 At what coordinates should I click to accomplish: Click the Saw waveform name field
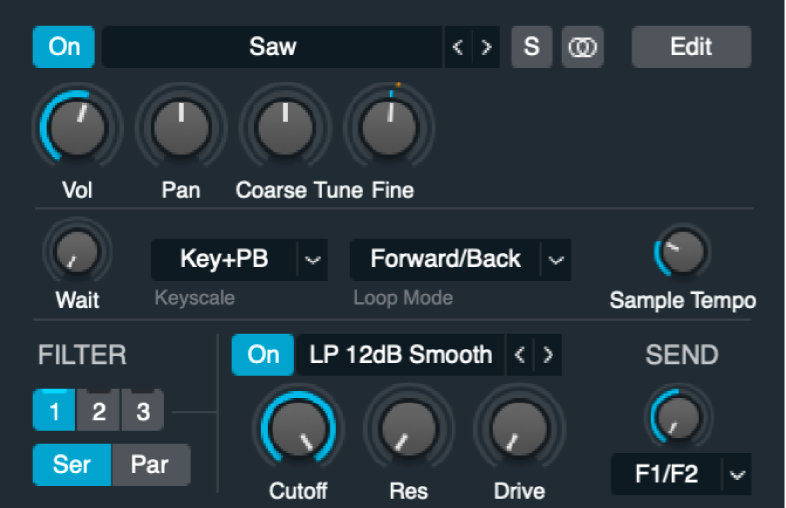click(272, 47)
